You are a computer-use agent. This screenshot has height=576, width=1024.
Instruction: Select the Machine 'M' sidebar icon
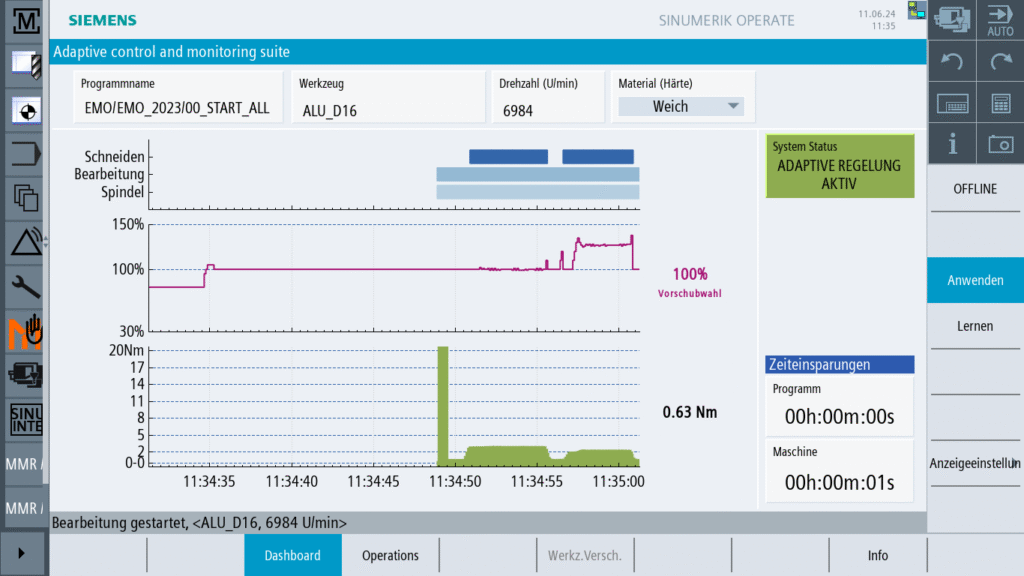pos(24,18)
